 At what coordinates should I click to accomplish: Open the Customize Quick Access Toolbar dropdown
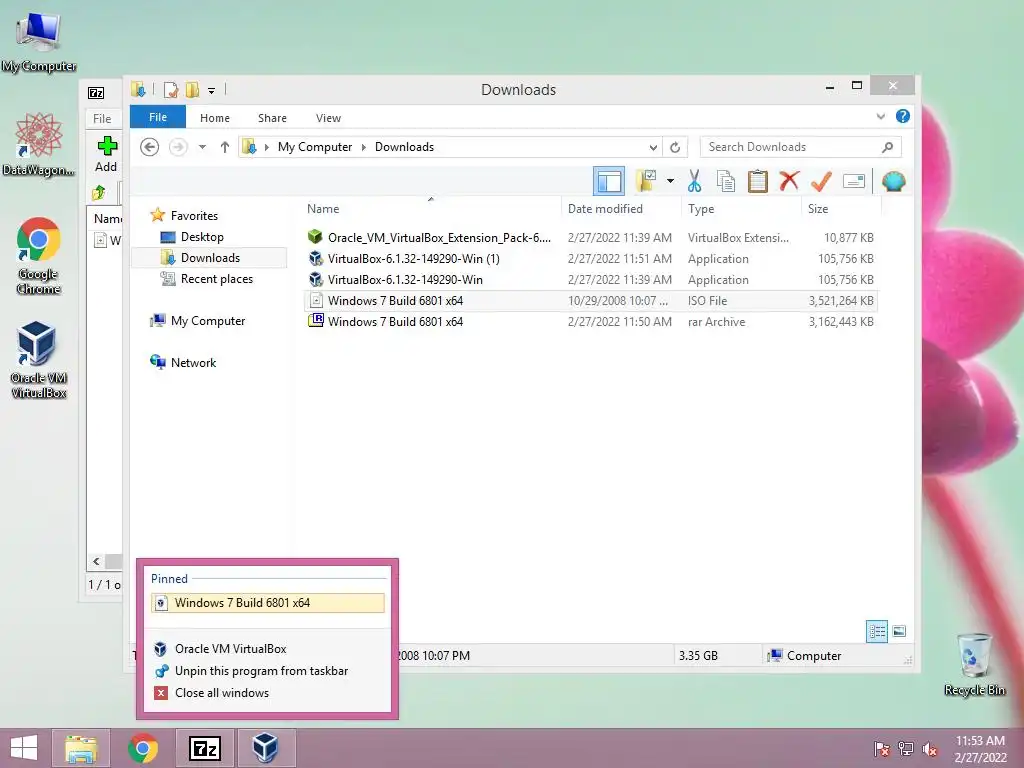coord(212,91)
